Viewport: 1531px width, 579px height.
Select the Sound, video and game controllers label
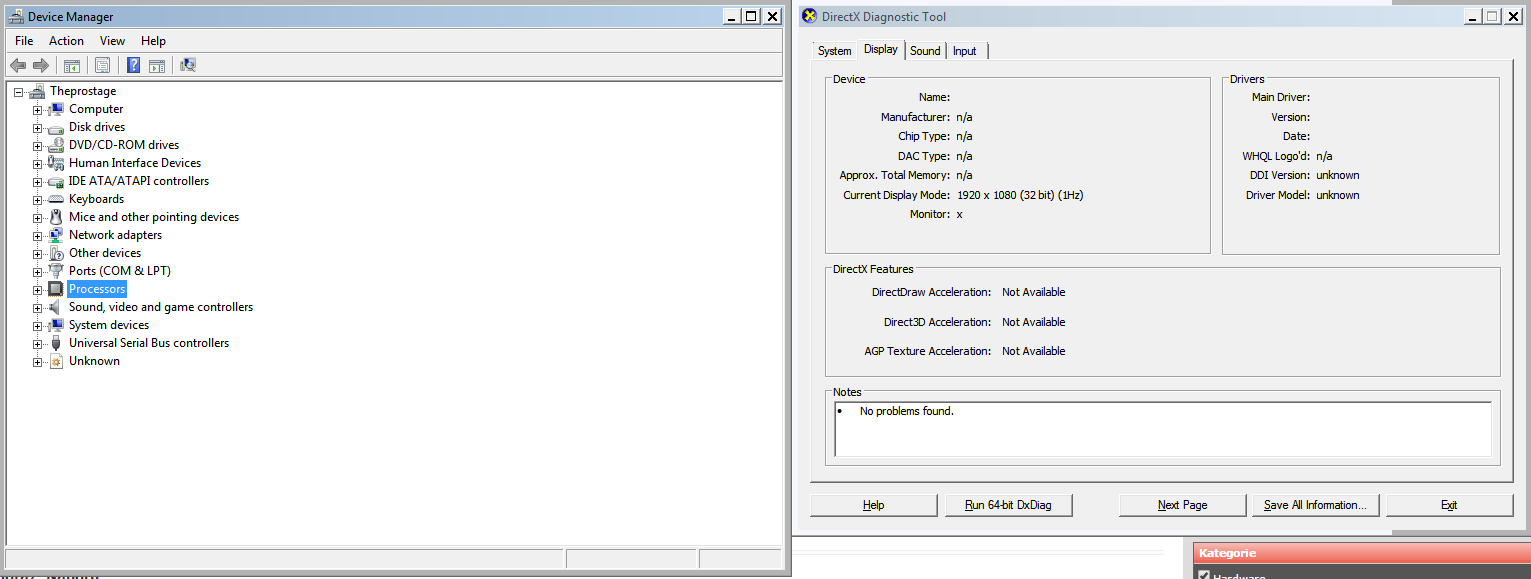tap(161, 307)
